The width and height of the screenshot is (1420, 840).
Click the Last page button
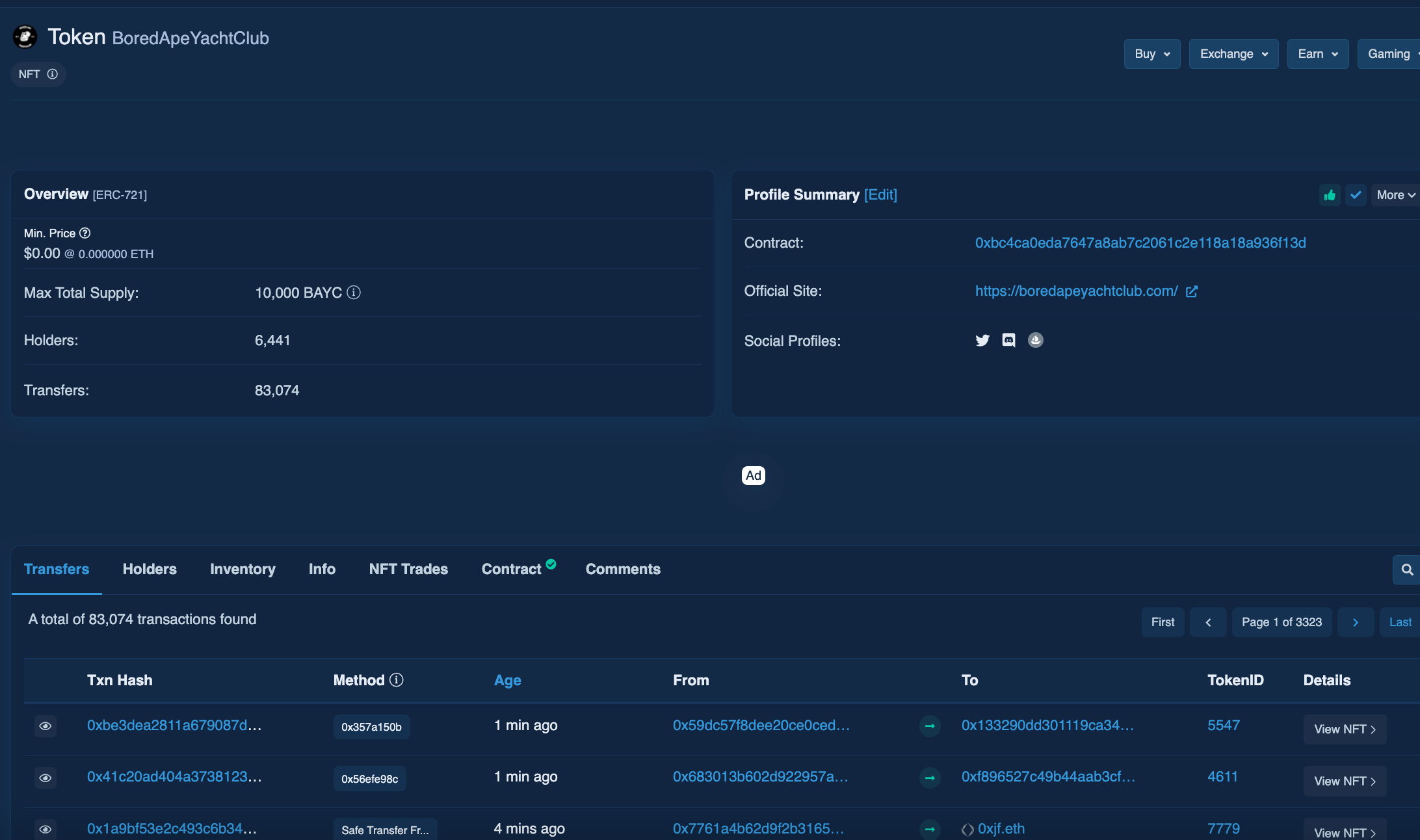[1400, 622]
